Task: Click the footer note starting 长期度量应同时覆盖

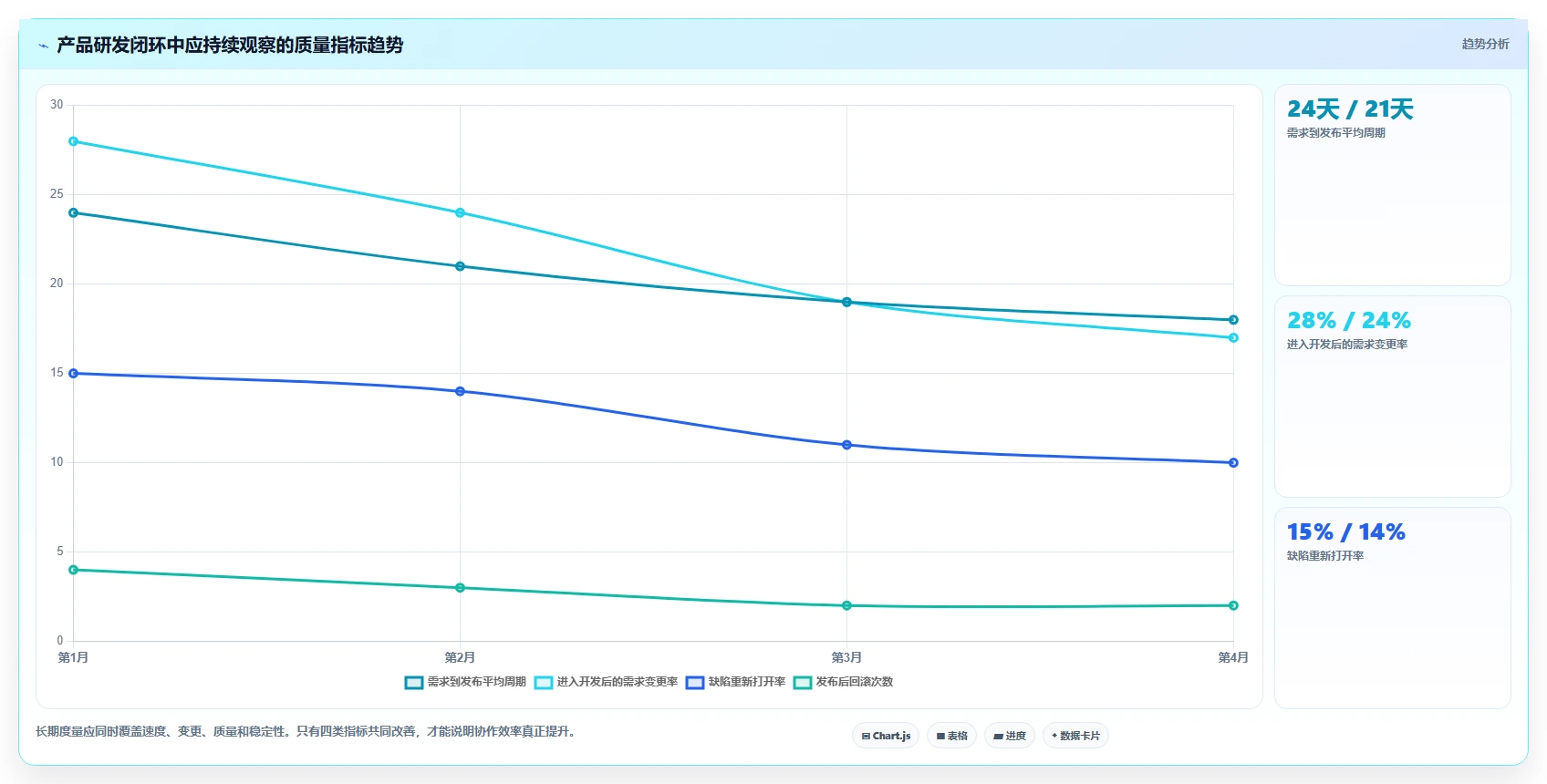Action: 306,731
